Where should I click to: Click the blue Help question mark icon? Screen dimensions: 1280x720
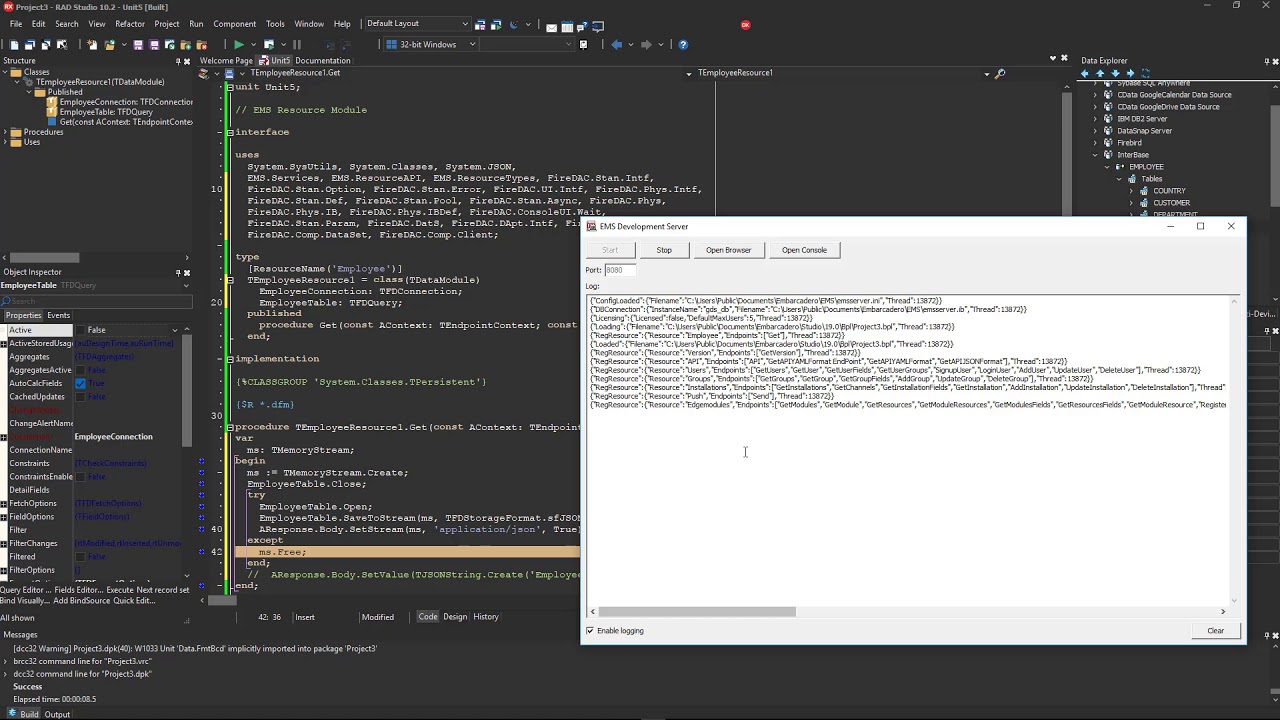tap(683, 44)
